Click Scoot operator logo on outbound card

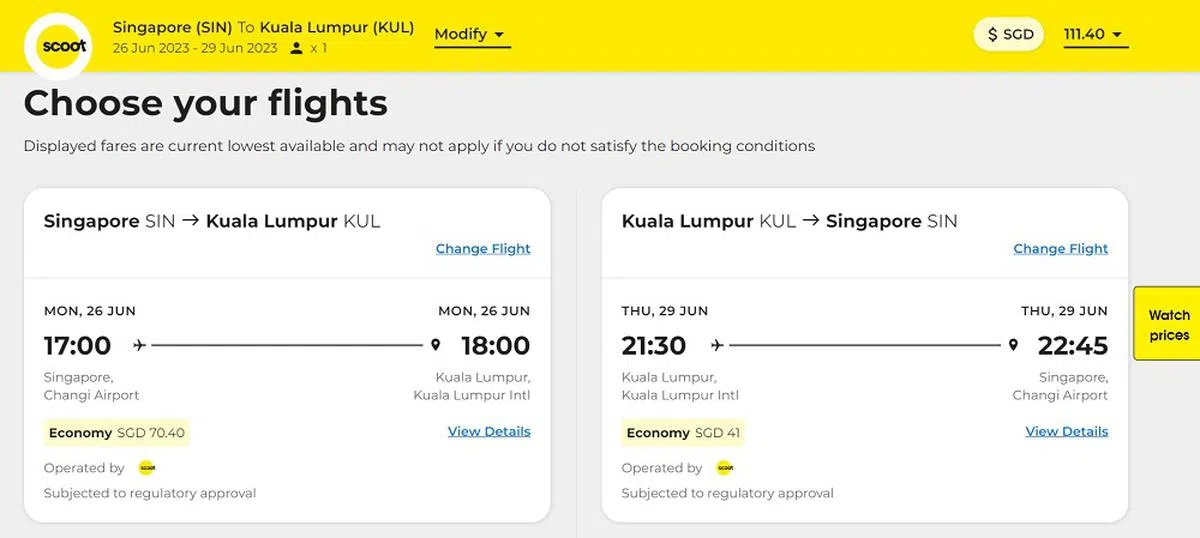[x=147, y=468]
